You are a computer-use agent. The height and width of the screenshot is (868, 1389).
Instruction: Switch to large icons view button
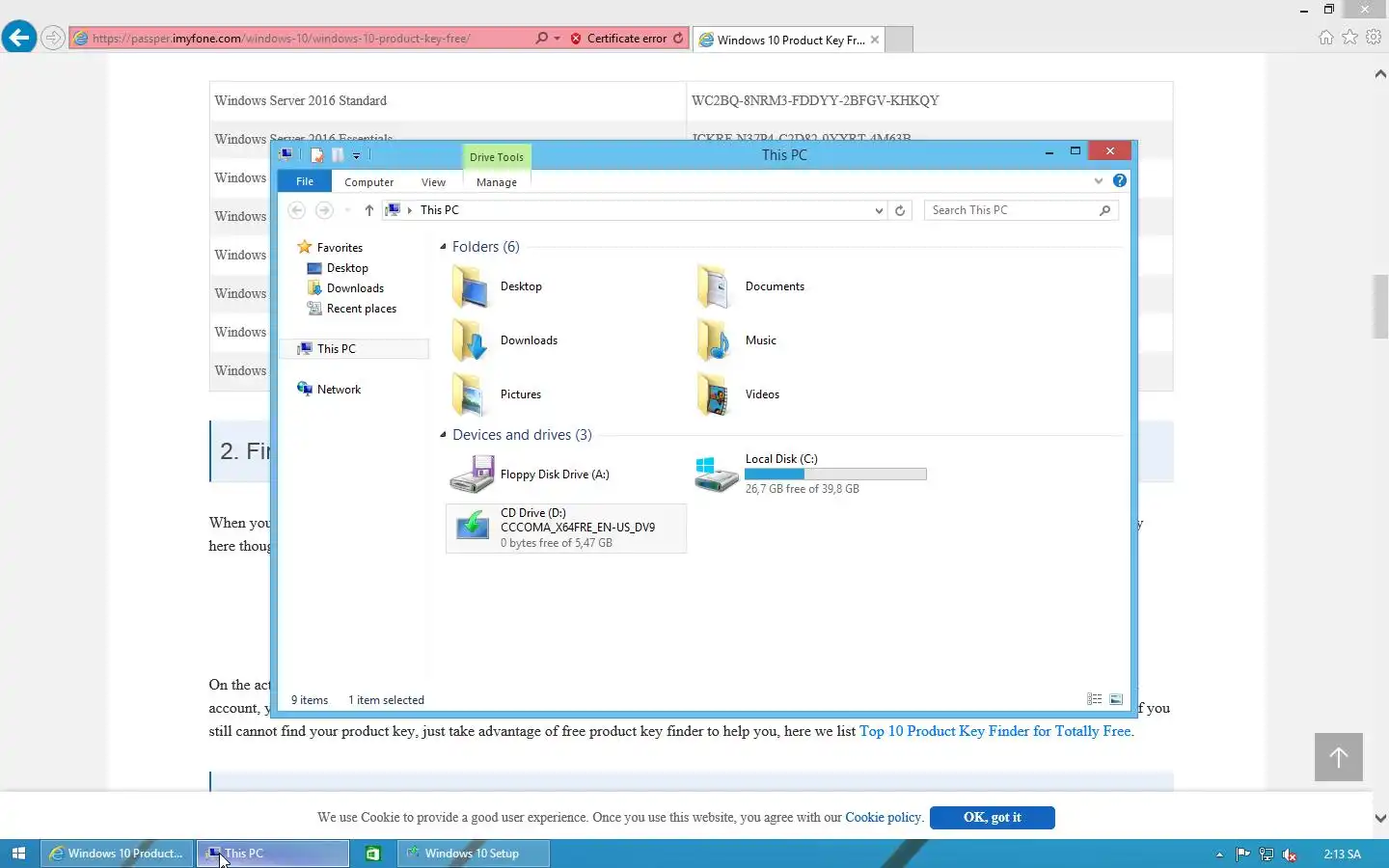(x=1116, y=699)
